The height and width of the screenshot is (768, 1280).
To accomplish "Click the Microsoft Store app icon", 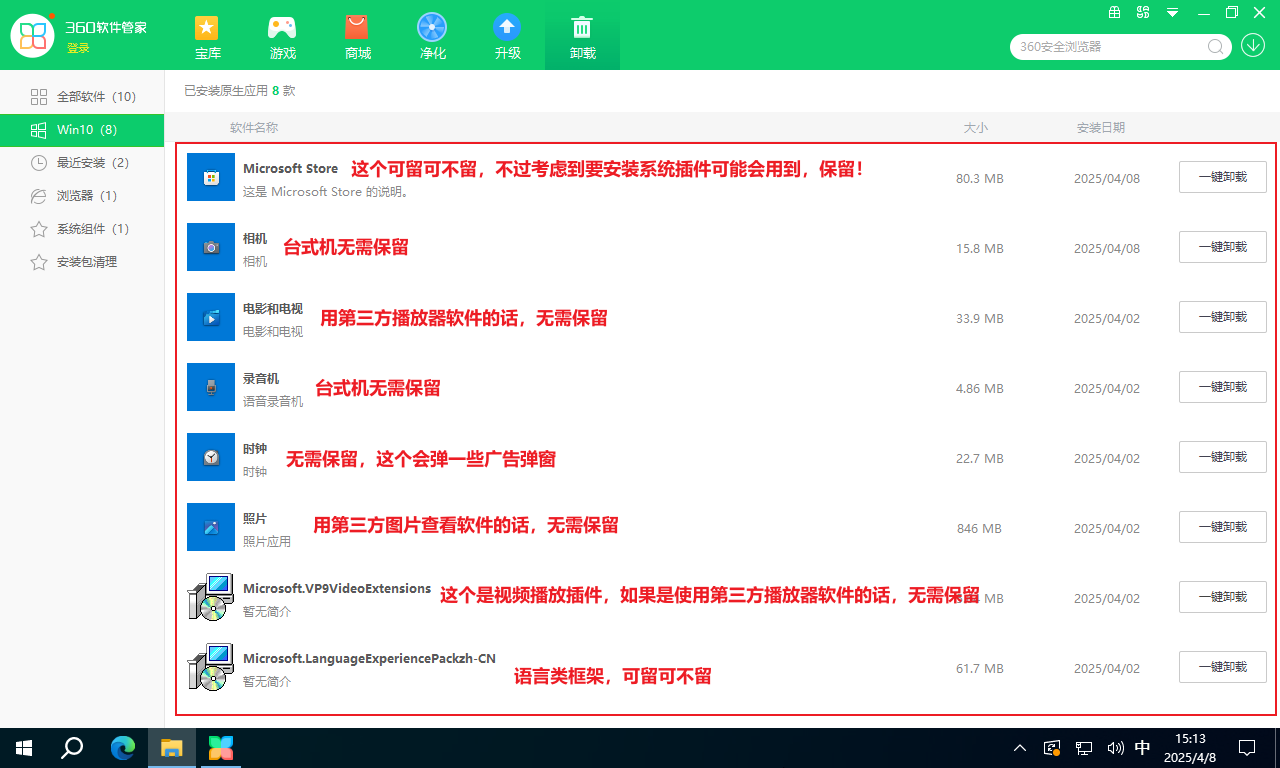I will pyautogui.click(x=211, y=177).
